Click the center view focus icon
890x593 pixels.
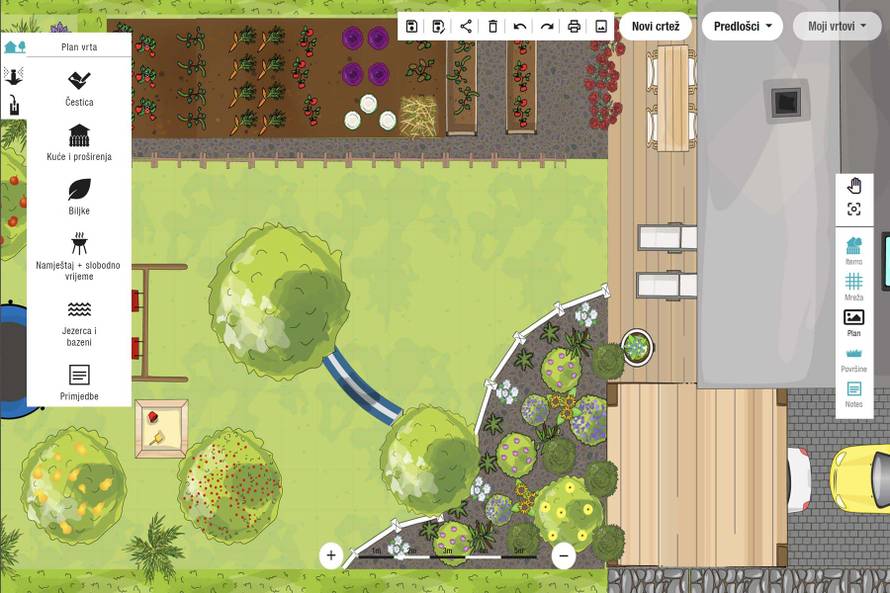(x=854, y=209)
